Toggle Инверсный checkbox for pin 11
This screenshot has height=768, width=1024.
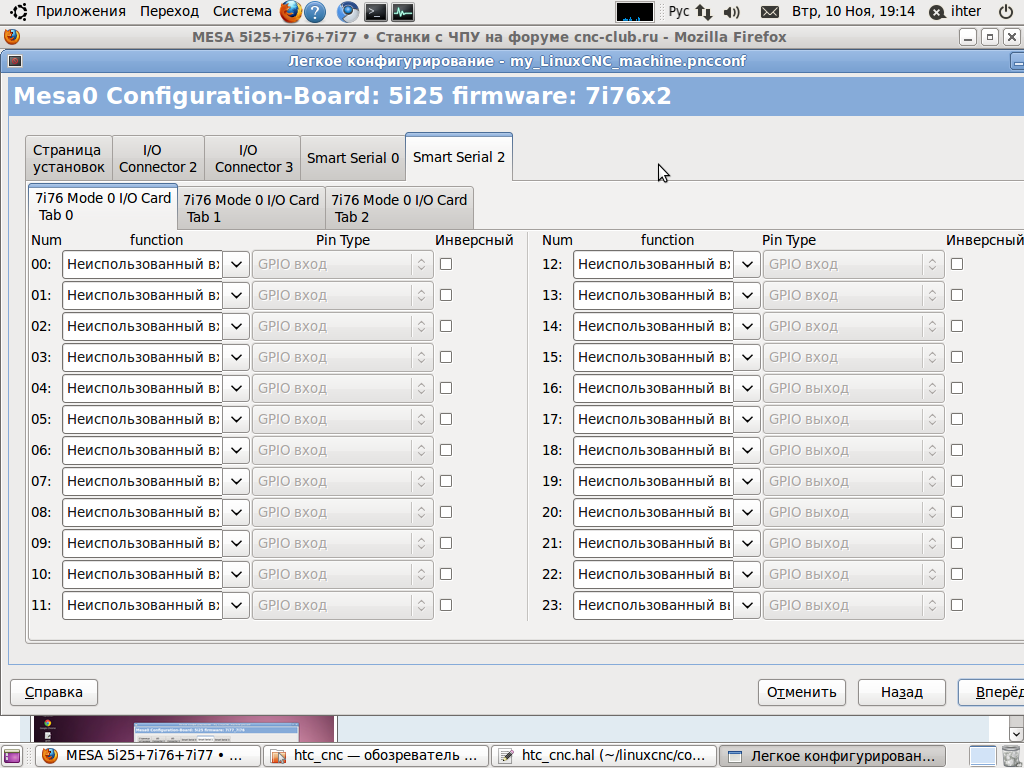click(446, 605)
